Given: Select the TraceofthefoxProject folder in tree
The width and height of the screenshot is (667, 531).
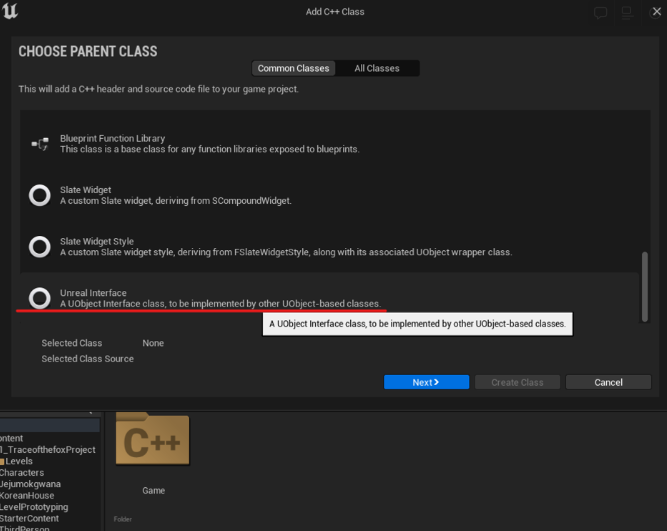Looking at the screenshot, I should point(48,450).
